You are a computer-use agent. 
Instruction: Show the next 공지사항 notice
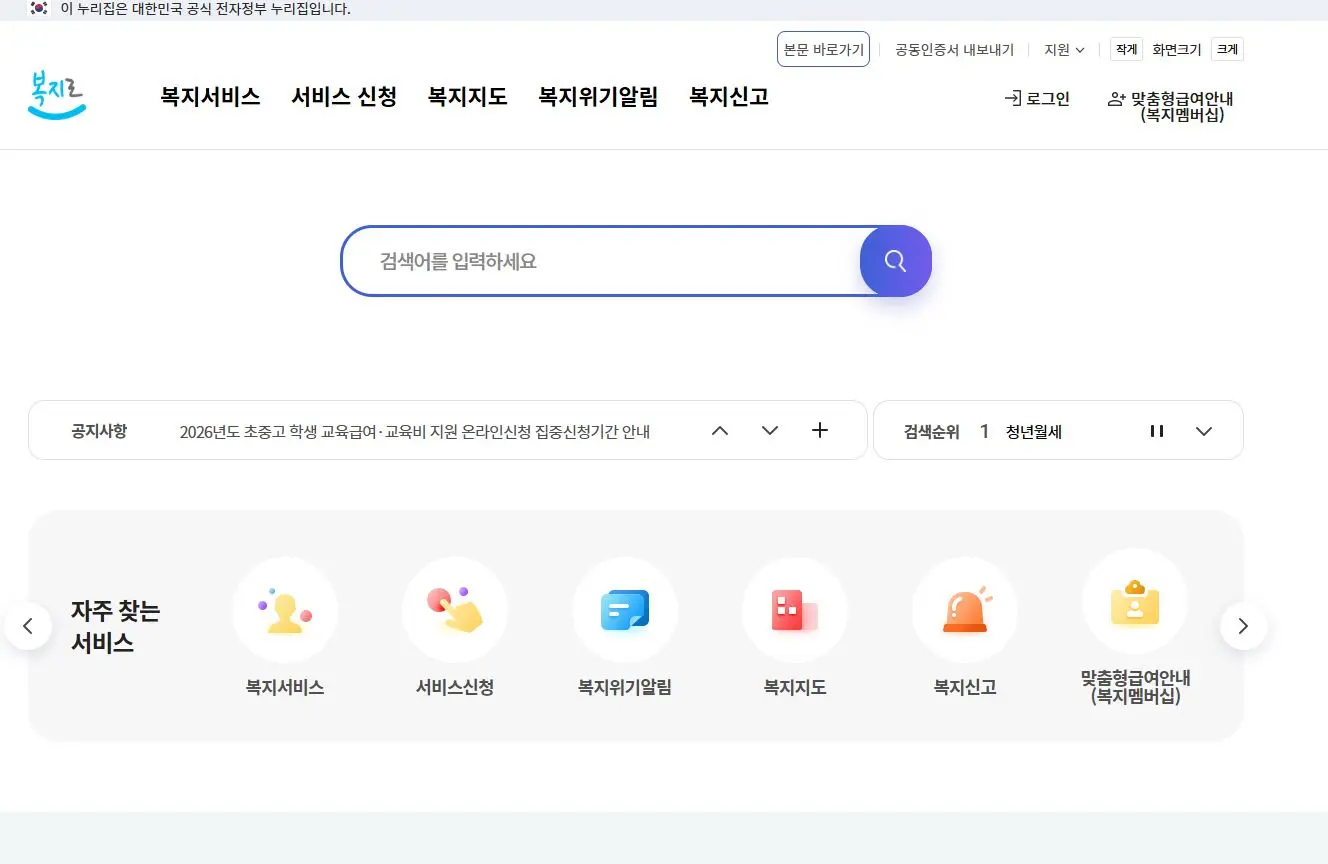point(769,430)
